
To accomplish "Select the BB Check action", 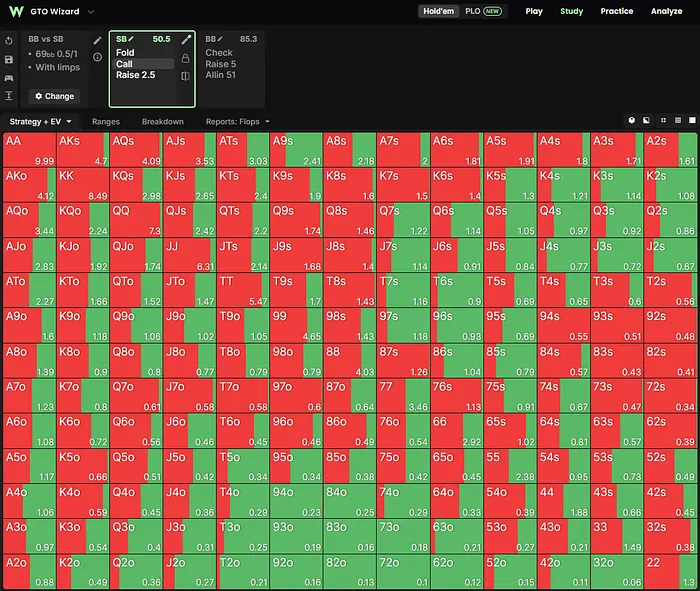I will [x=219, y=53].
